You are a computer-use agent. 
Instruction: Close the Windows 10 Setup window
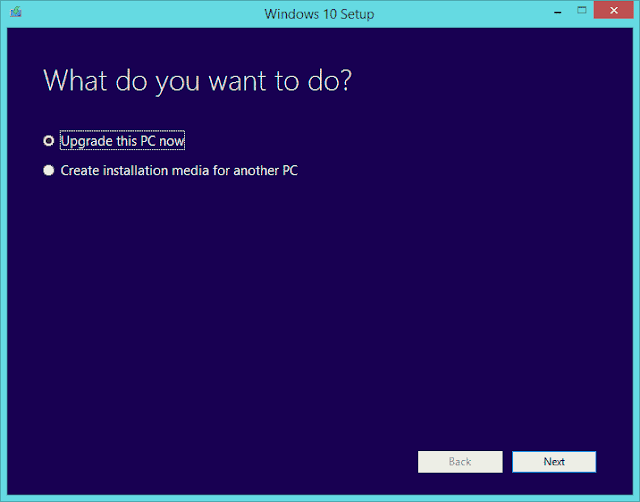[613, 12]
